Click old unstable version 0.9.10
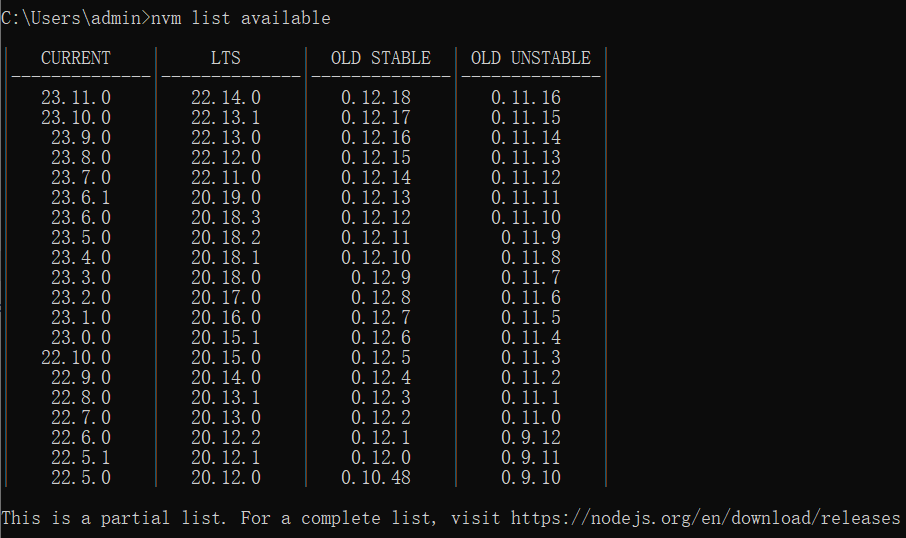Viewport: 906px width, 538px height. tap(531, 478)
